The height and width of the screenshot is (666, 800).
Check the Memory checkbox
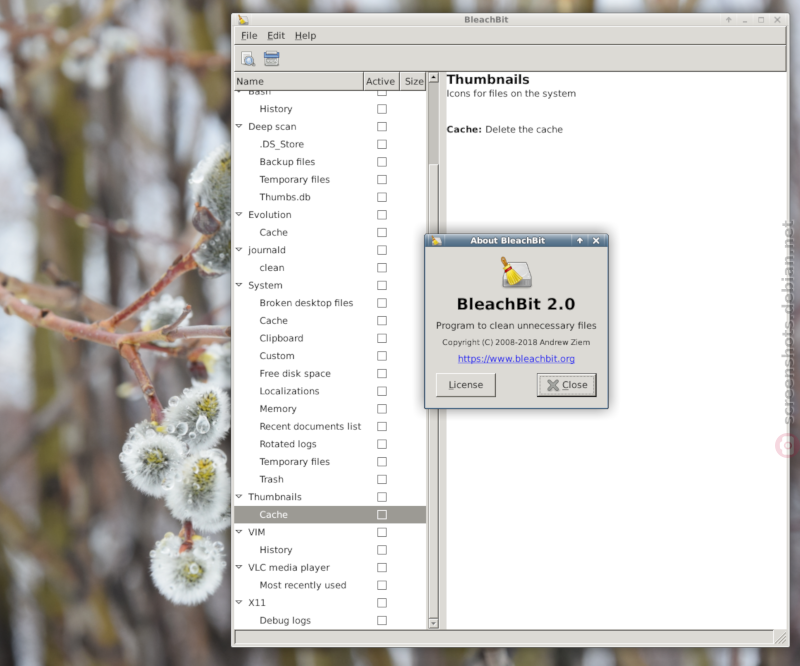point(382,409)
